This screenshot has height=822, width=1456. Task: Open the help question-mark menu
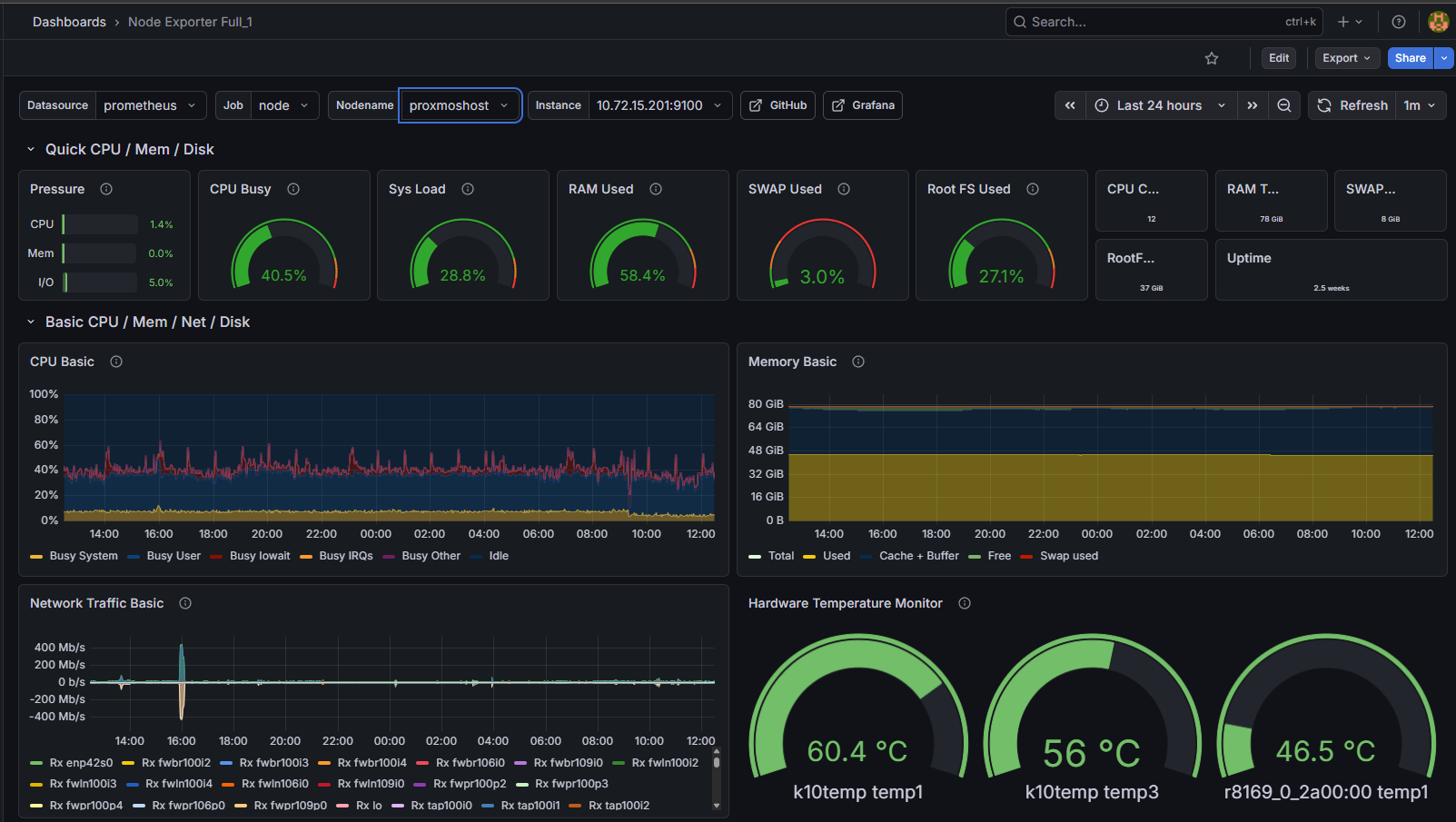(1399, 22)
